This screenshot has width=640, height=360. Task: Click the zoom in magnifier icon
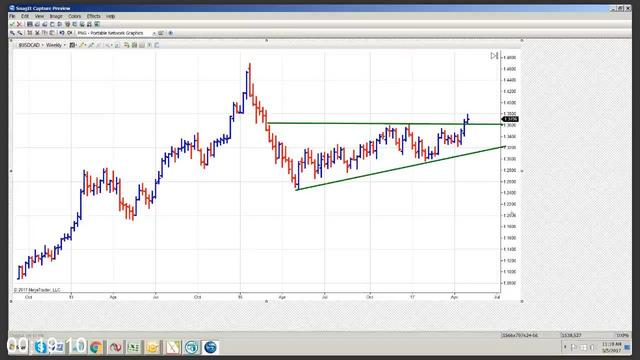tap(12, 33)
